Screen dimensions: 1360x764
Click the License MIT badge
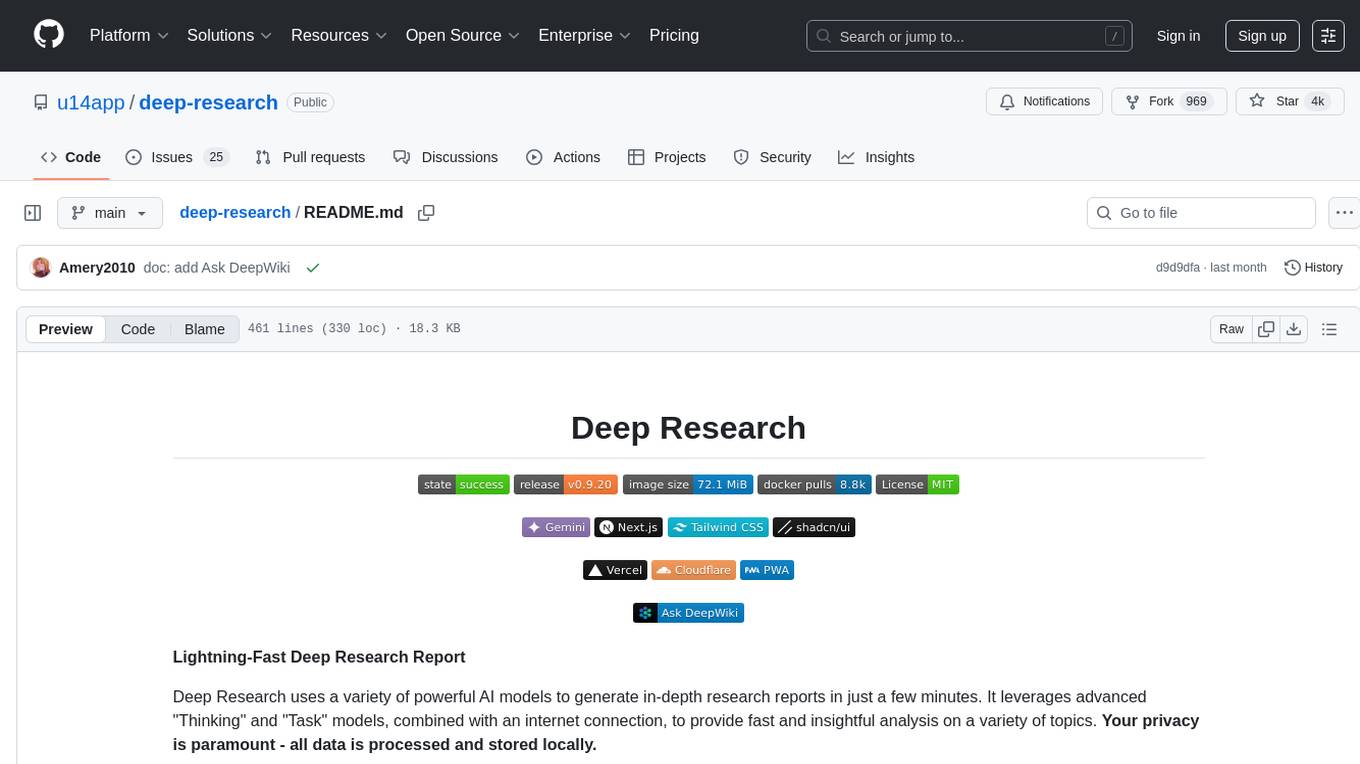[x=917, y=484]
